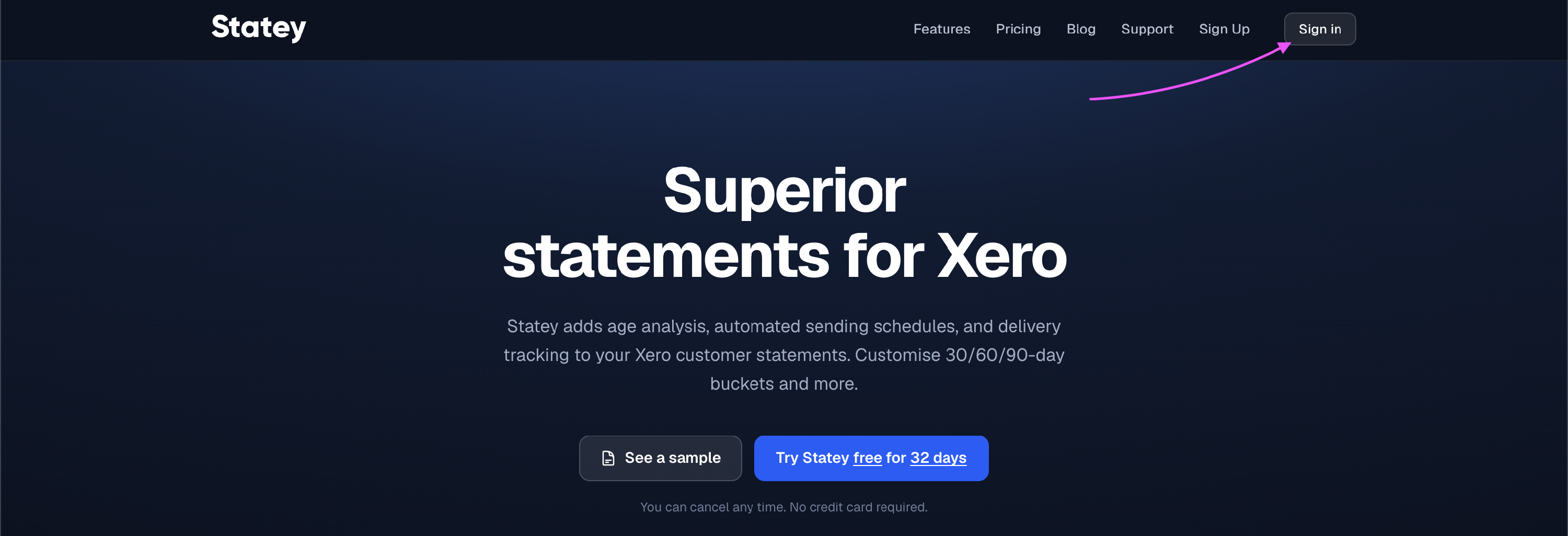Click the pink arrow pointing at Sign in
1568x536 pixels.
point(1190,71)
